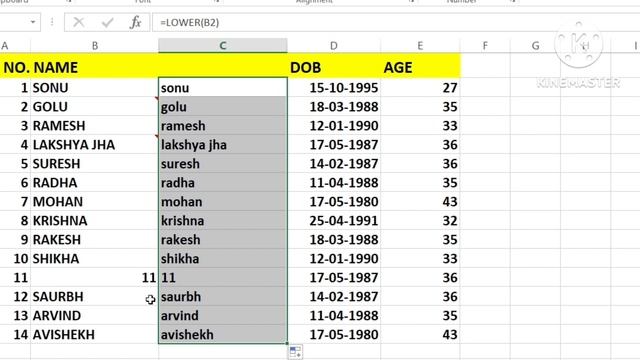
Task: Open the Auto Fill Options button below avishekh
Action: point(295,352)
